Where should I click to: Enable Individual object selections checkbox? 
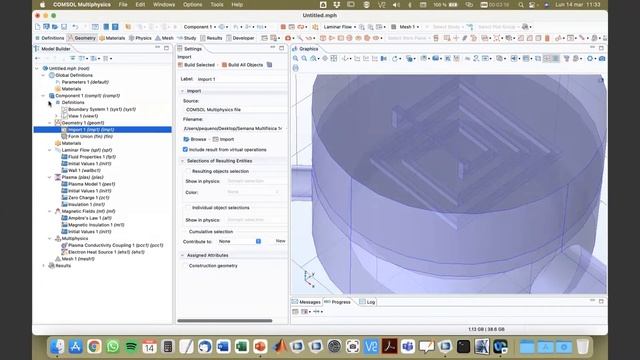pos(188,208)
